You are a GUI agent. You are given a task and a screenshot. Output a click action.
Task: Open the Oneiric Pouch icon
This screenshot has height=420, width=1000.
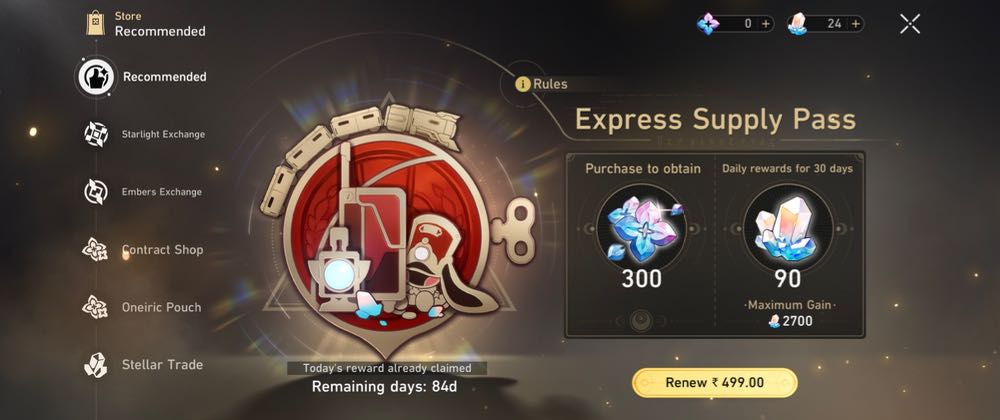95,307
